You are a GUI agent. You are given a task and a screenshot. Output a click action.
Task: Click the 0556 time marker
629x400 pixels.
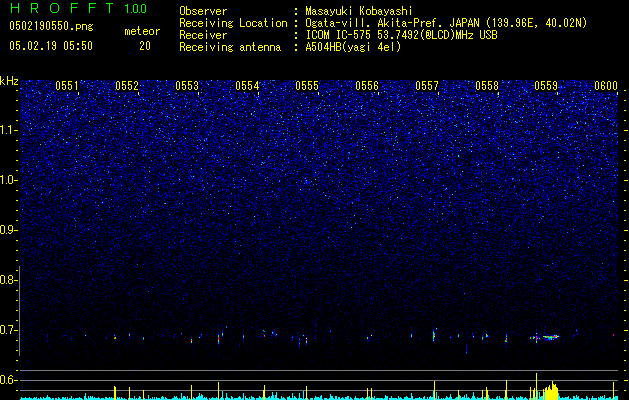coord(367,86)
